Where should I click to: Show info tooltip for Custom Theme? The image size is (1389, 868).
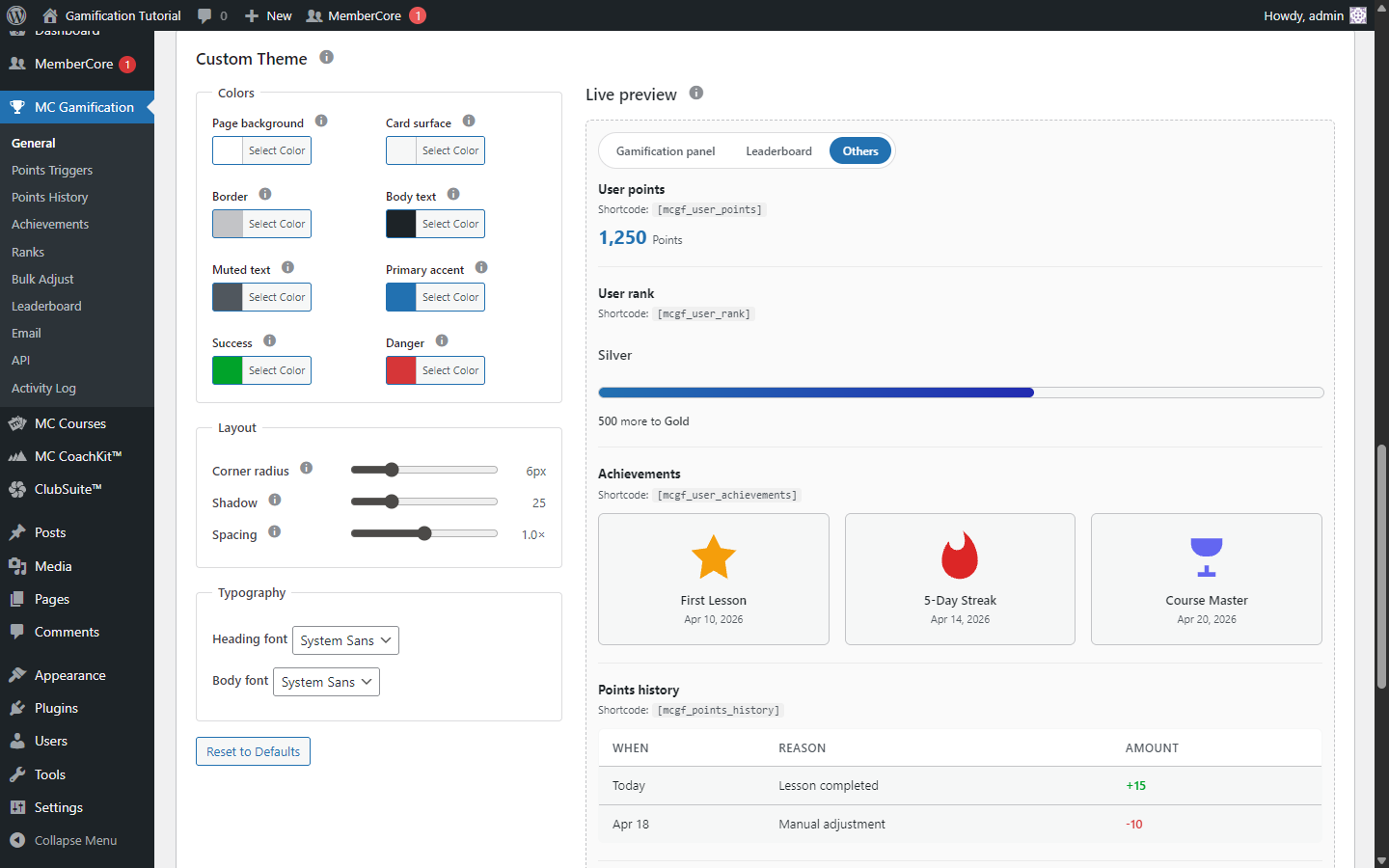tap(327, 57)
